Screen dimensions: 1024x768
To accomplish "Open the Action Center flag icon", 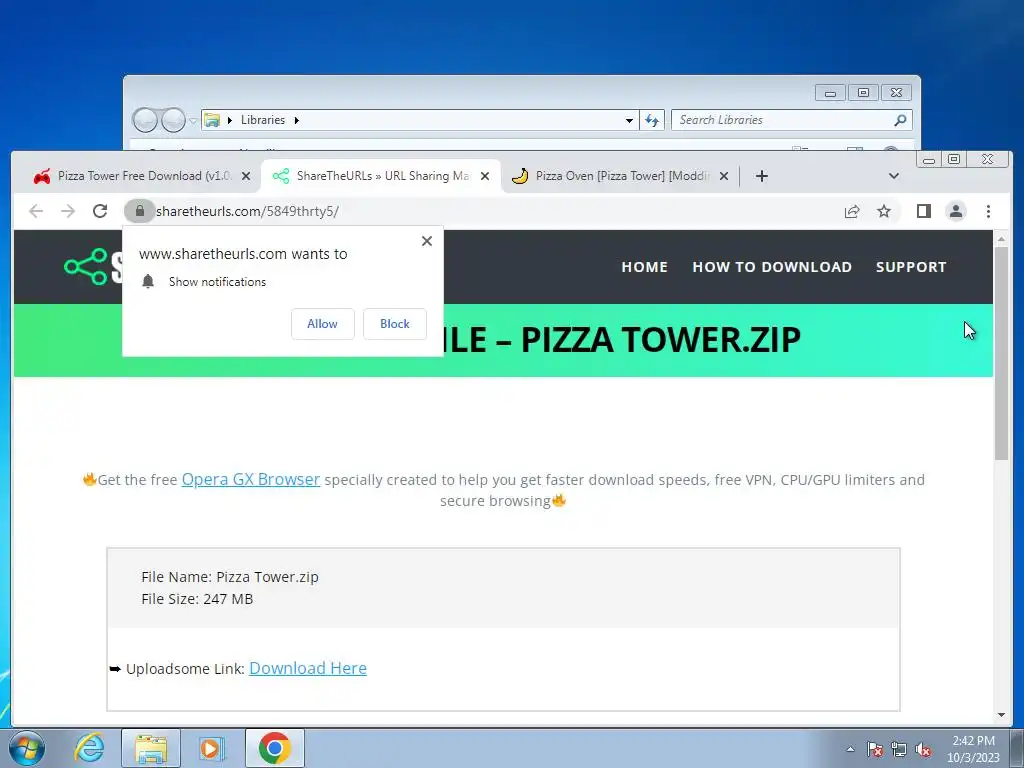I will 875,749.
